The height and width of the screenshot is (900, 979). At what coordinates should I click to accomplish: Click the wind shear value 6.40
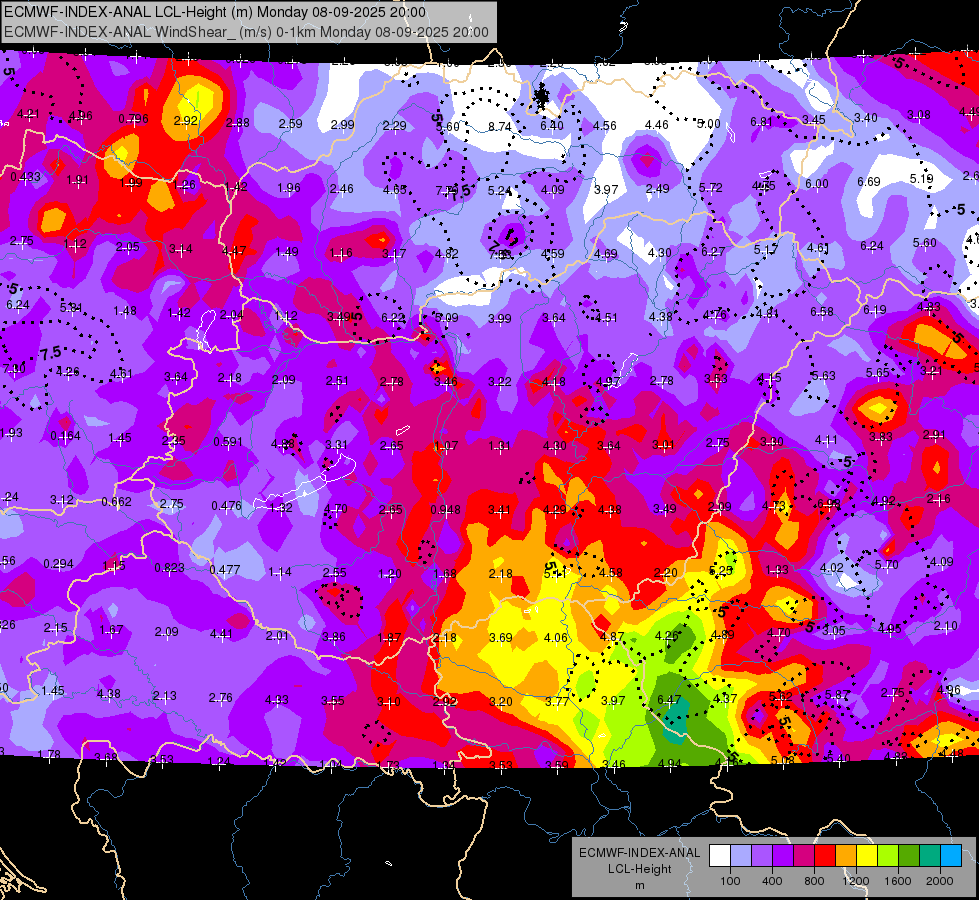[552, 126]
